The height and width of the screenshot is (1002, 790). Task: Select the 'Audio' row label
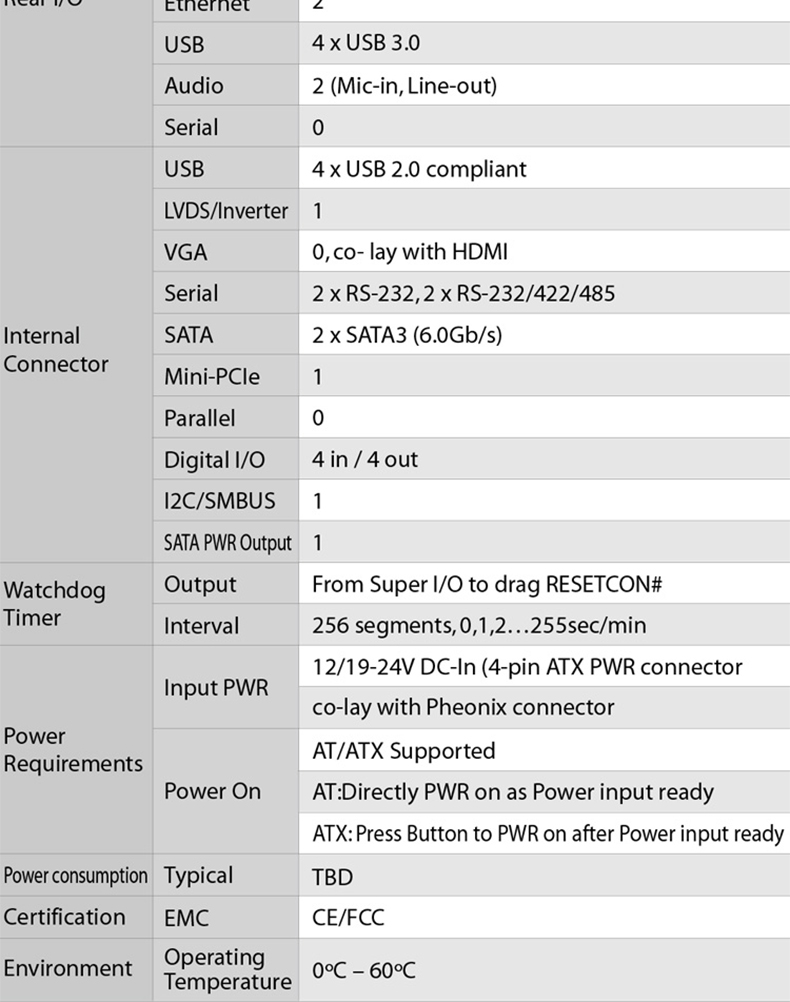point(194,86)
